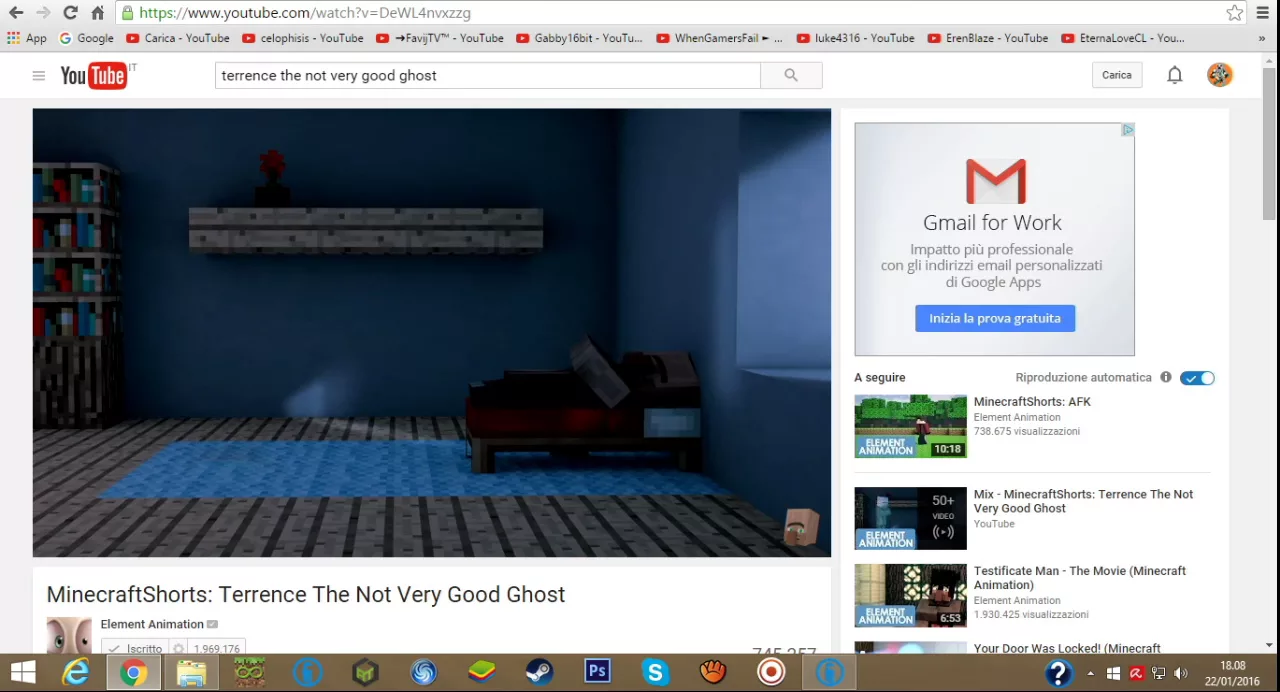Open Internet Explorer from the taskbar
This screenshot has height=692, width=1280.
75,673
